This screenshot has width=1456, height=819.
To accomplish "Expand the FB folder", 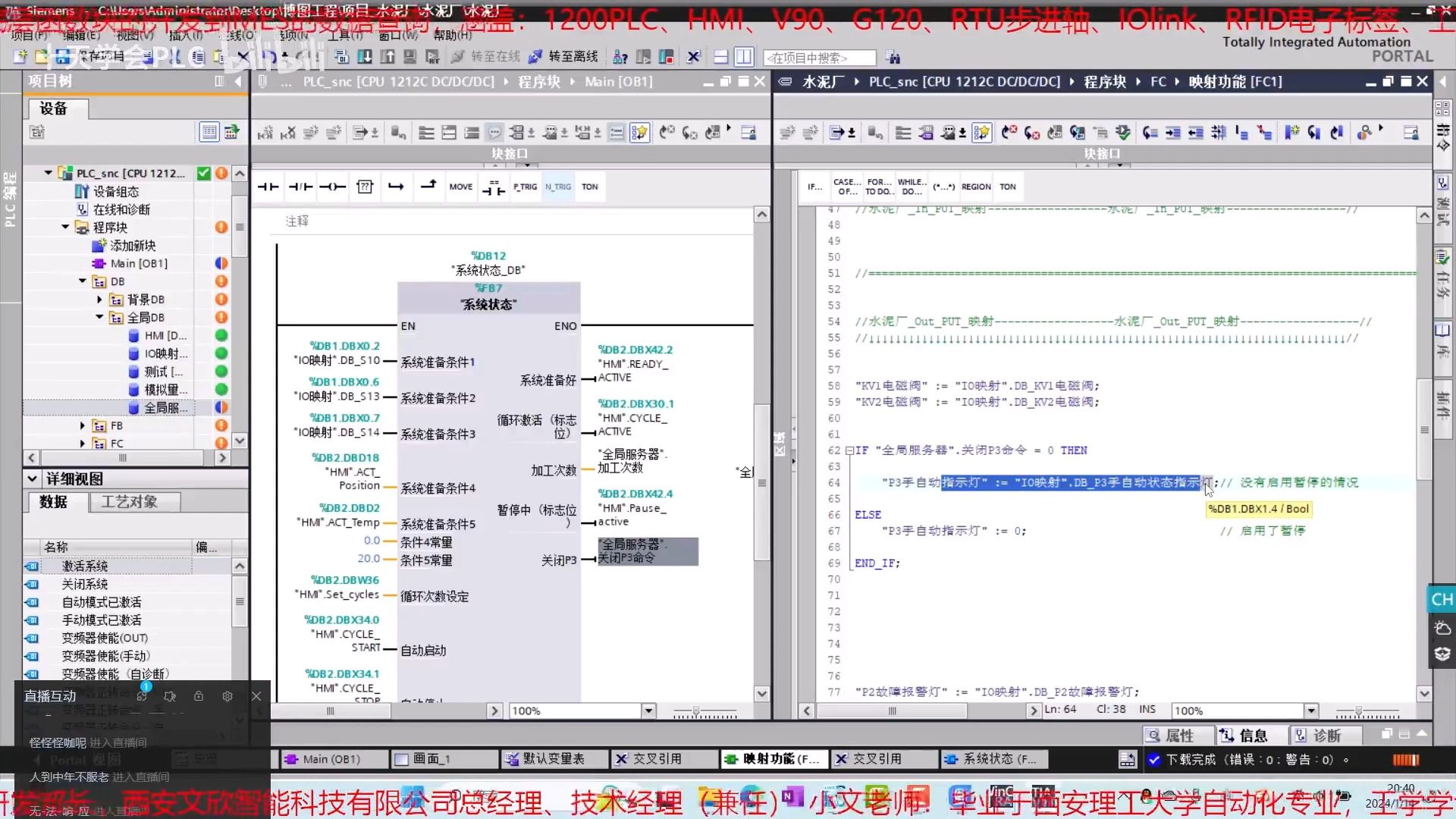I will (83, 425).
